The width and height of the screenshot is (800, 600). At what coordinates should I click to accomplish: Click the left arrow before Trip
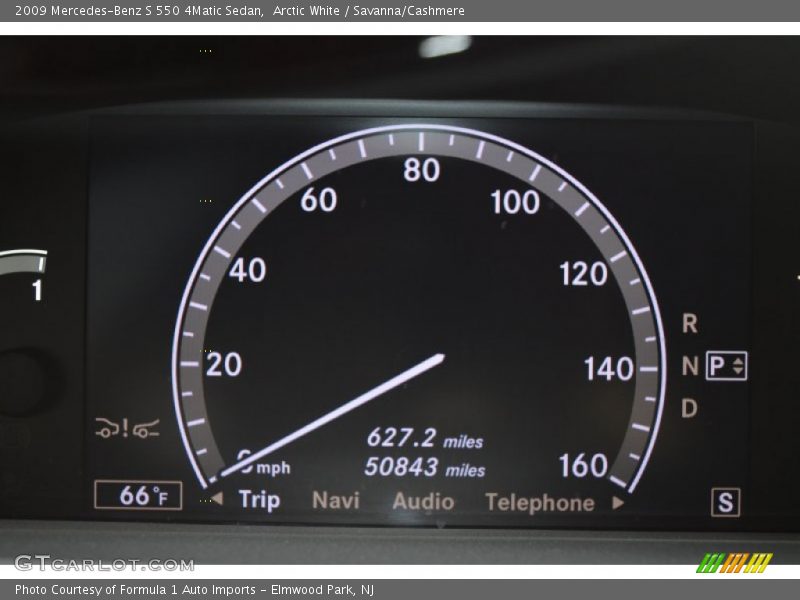[x=217, y=498]
